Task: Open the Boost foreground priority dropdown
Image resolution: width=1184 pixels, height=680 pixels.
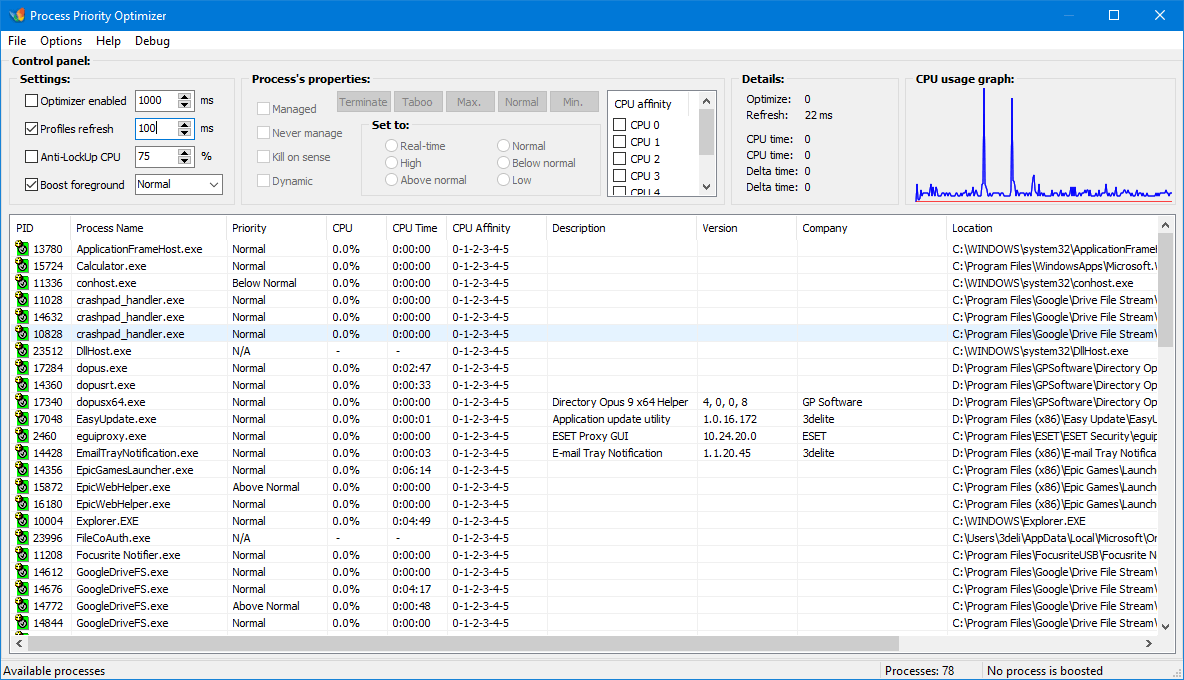Action: pyautogui.click(x=214, y=184)
